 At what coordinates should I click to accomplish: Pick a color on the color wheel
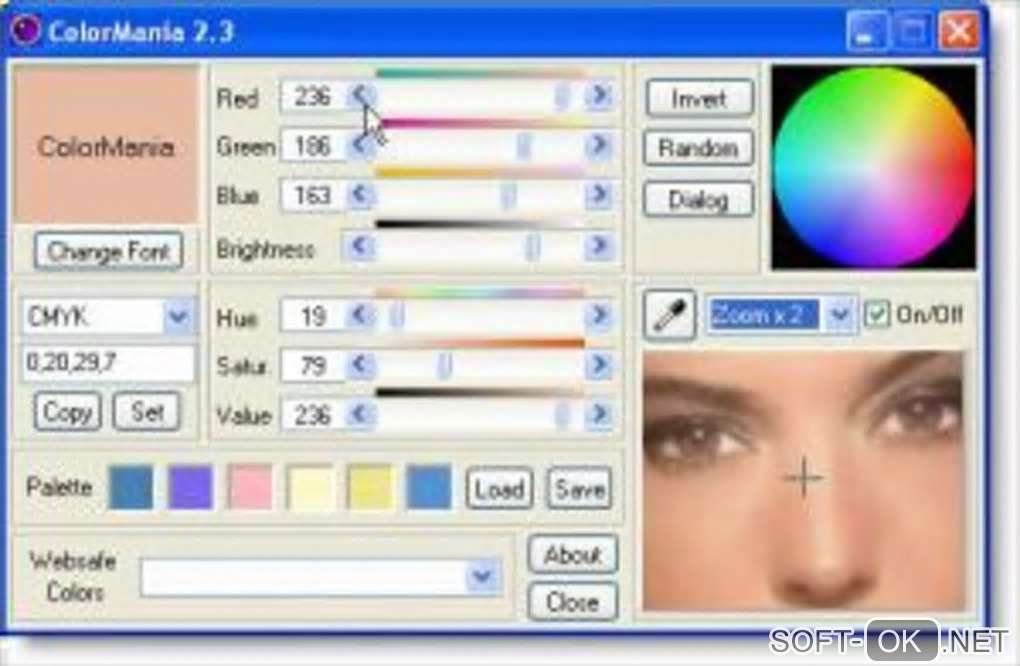coord(873,166)
